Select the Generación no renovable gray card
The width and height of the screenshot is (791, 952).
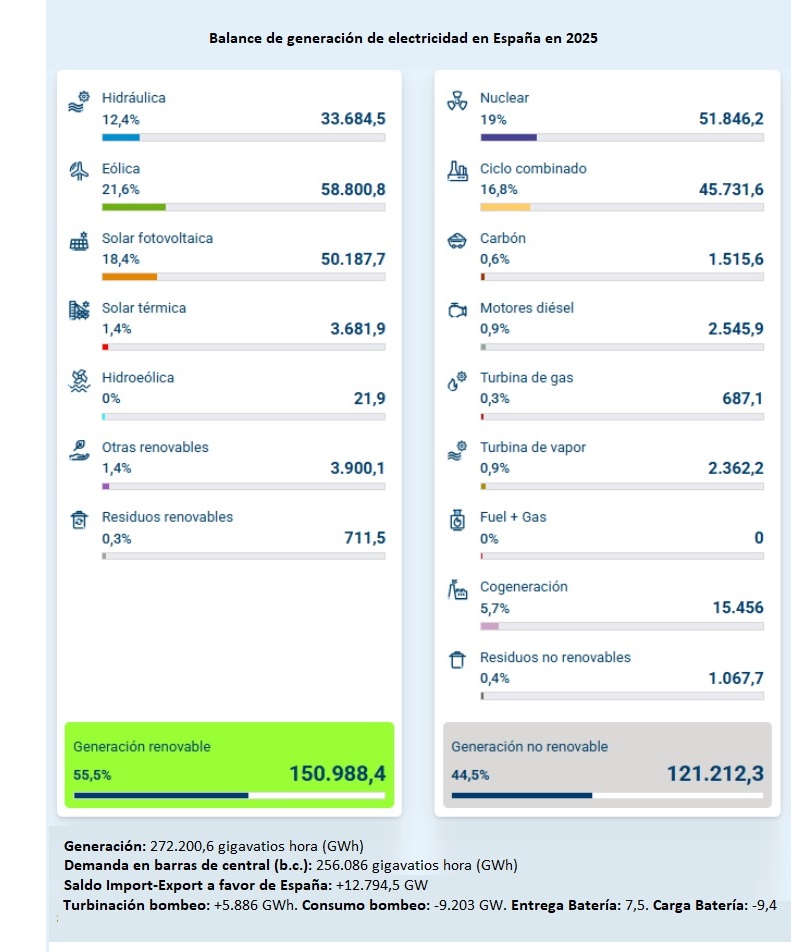pyautogui.click(x=607, y=764)
